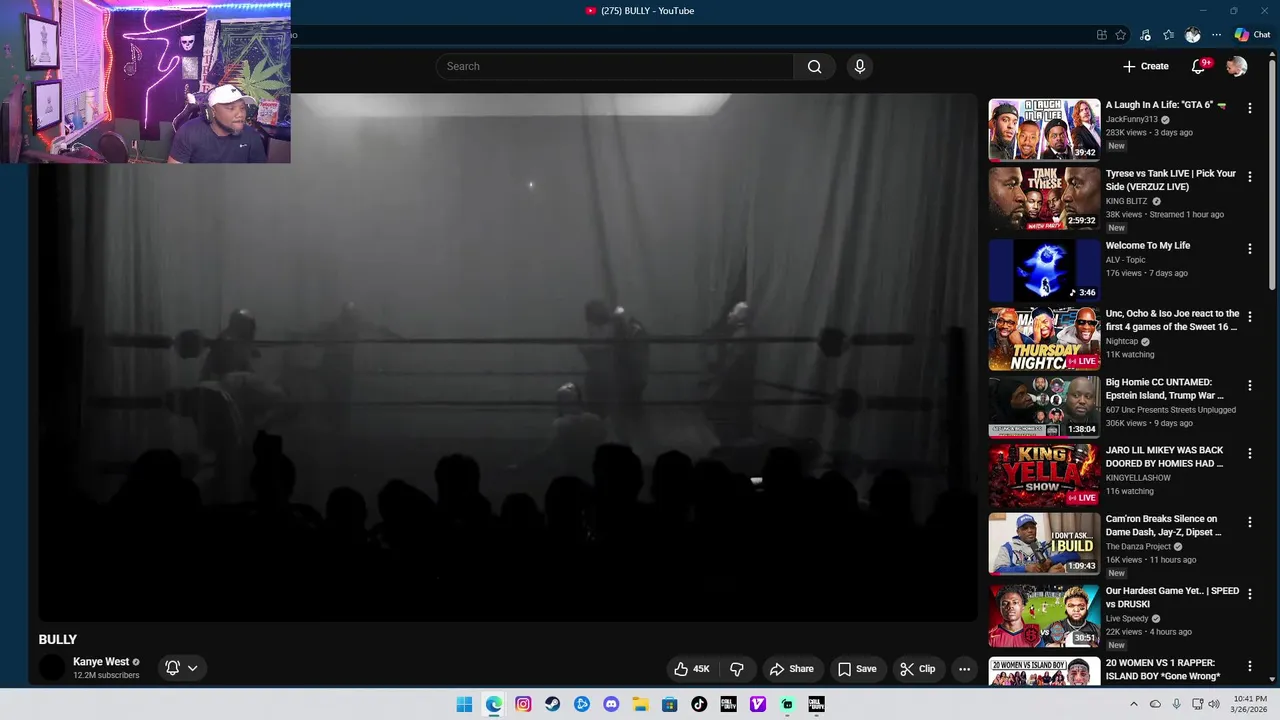Image resolution: width=1280 pixels, height=720 pixels.
Task: Open Big Homie CC UNTAMED video title
Action: (1164, 389)
